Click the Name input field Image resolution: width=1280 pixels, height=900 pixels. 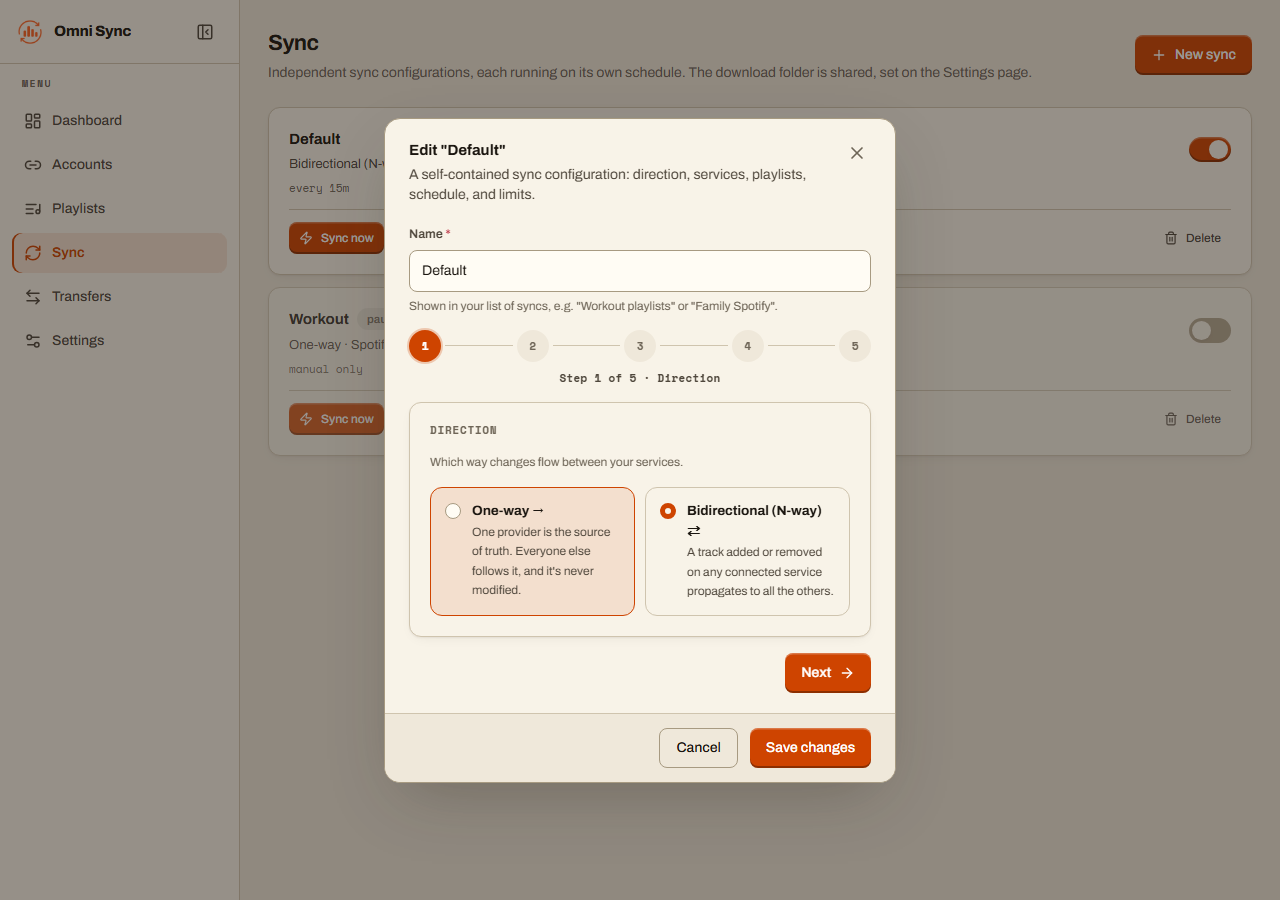click(x=640, y=271)
